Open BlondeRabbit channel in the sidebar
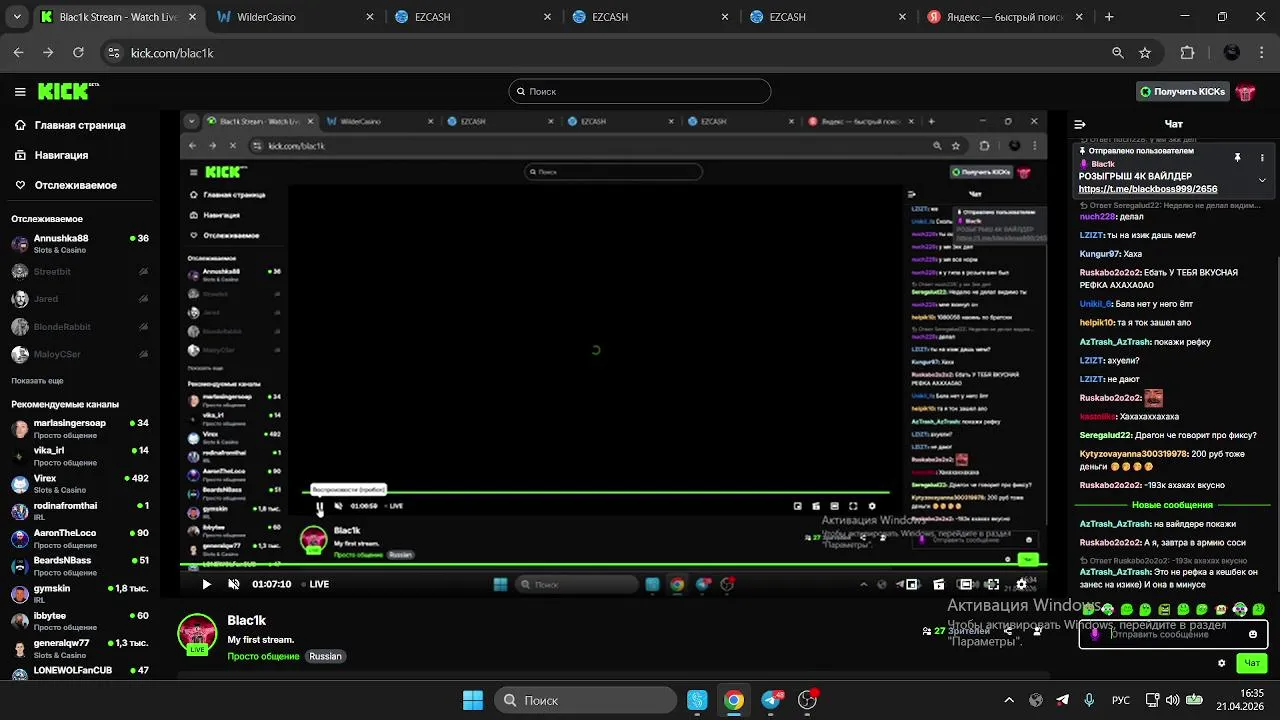This screenshot has width=1280, height=720. pos(80,327)
